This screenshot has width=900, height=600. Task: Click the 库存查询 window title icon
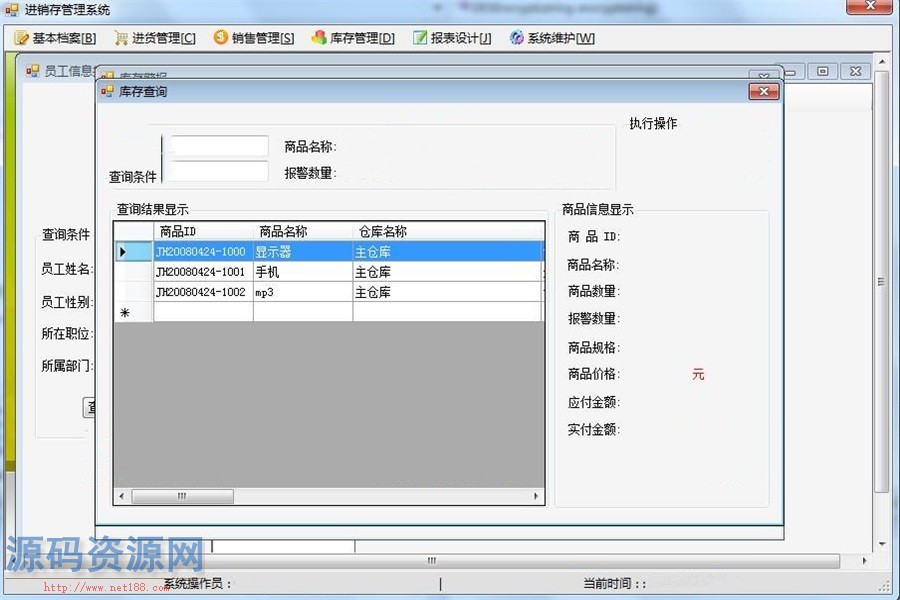tap(107, 91)
